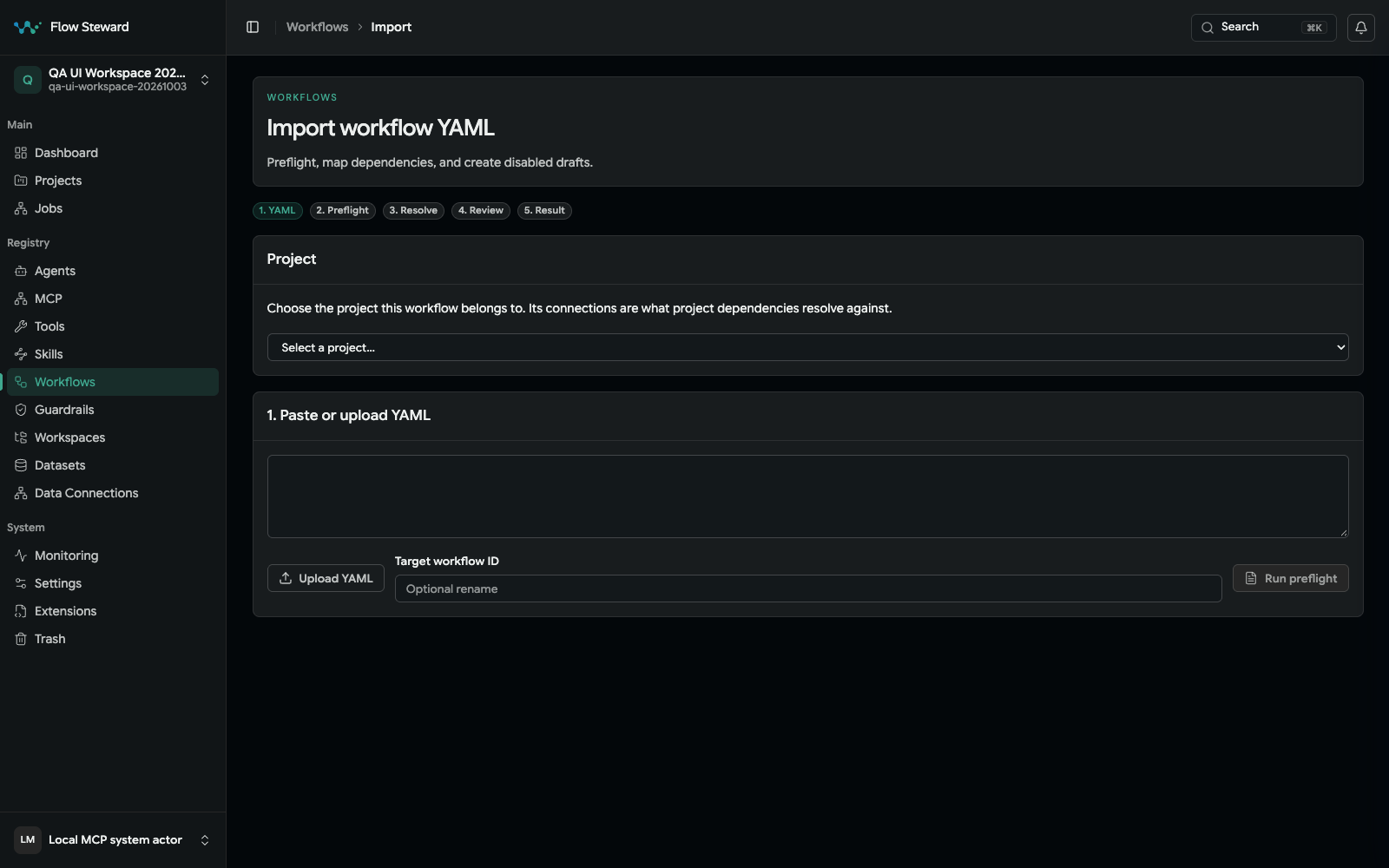Click the MCP network icon
Image resolution: width=1389 pixels, height=868 pixels.
[21, 299]
